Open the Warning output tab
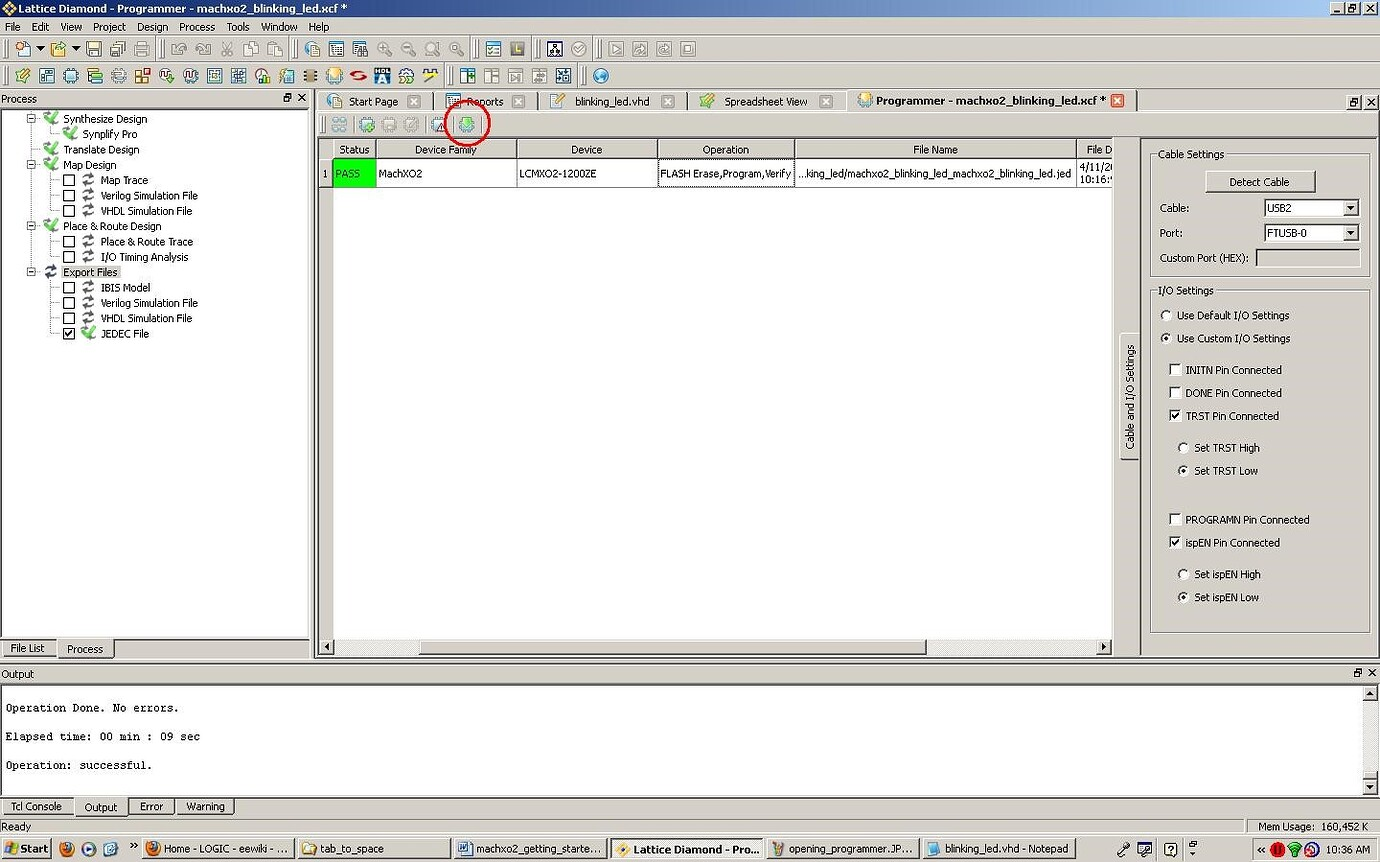Image resolution: width=1380 pixels, height=862 pixels. [205, 806]
